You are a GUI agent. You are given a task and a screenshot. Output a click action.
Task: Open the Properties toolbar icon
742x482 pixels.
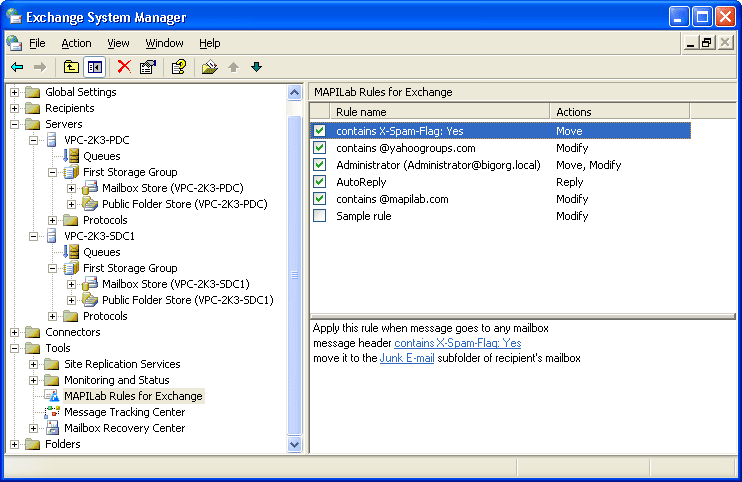148,67
